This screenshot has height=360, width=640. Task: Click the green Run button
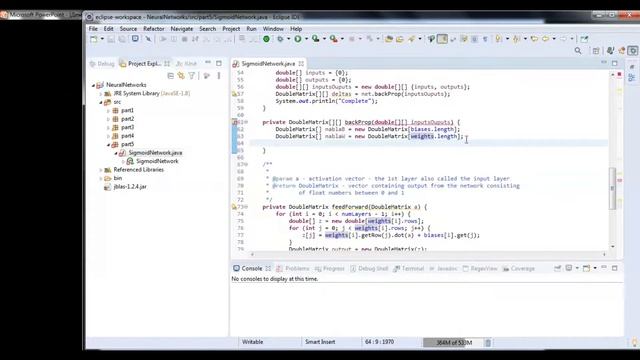point(298,39)
